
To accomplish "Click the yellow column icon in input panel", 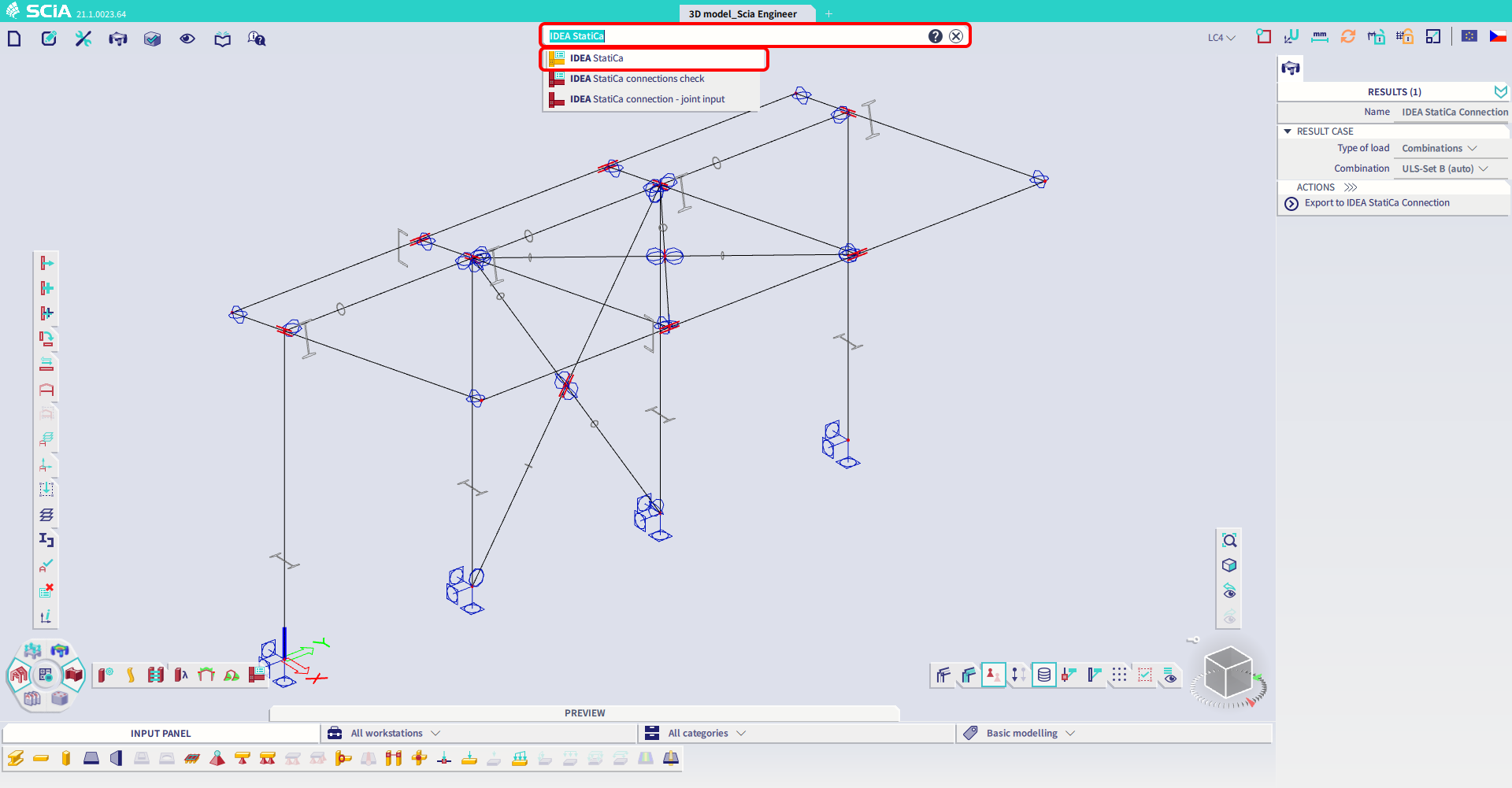I will [x=66, y=758].
